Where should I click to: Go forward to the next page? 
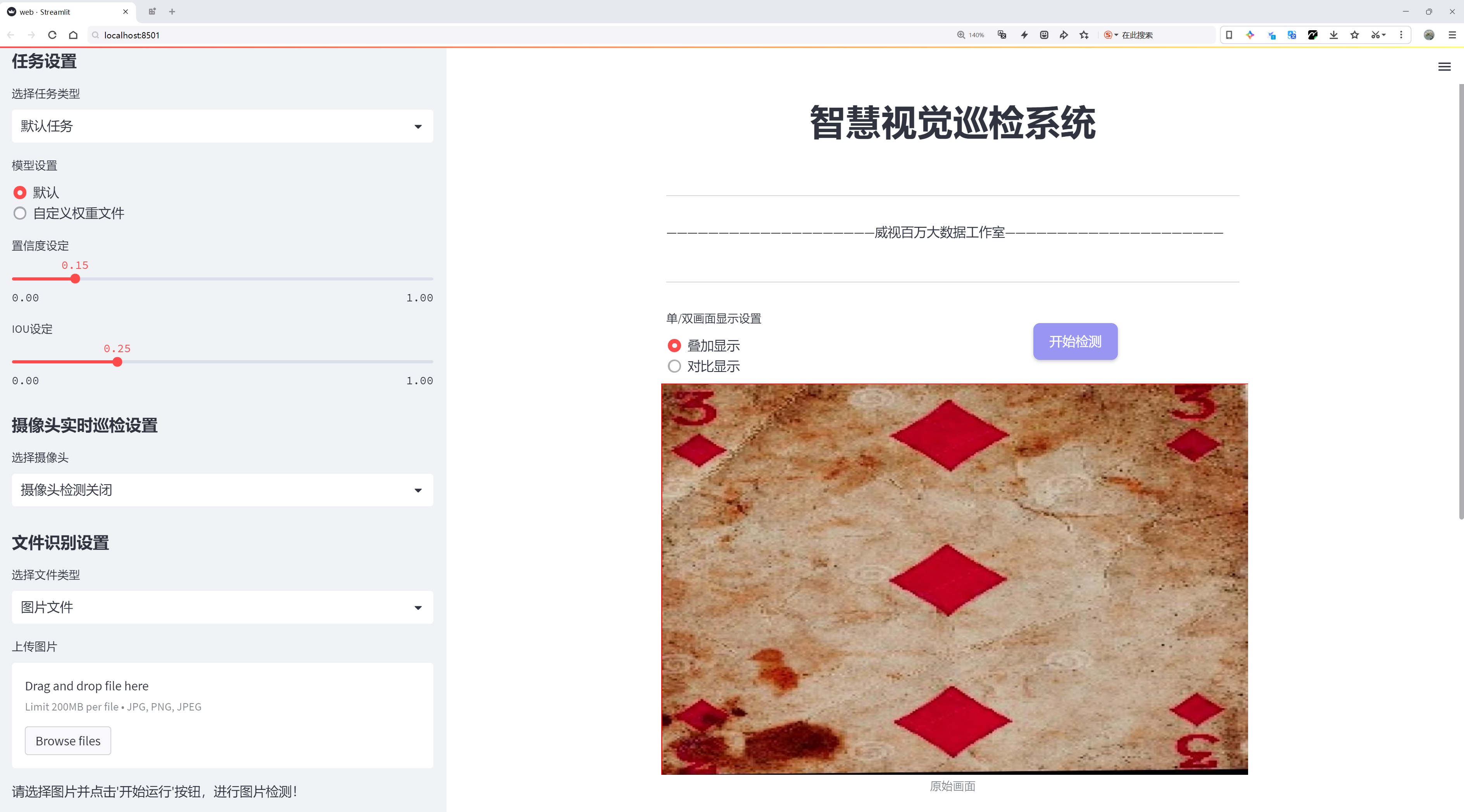tap(31, 35)
